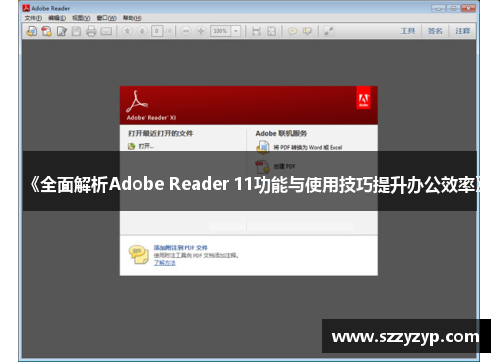The image size is (500, 362).
Task: Click the 将 PDF 转换为 Word 或 Excel link
Action: click(308, 147)
